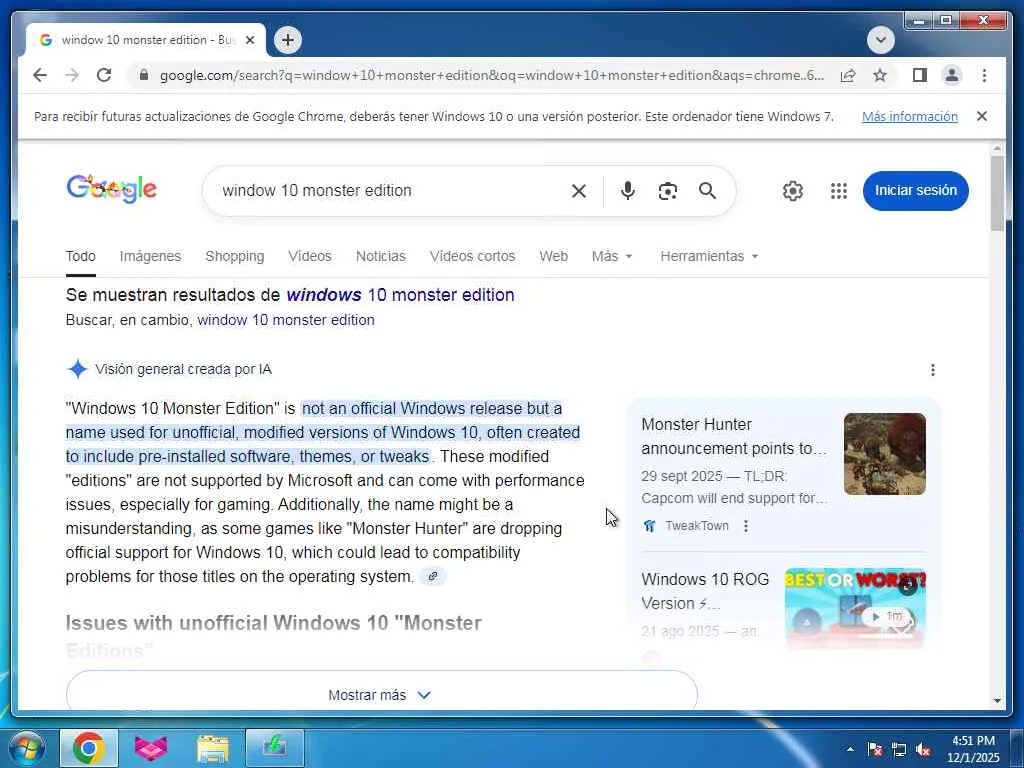Click the network tray icon
This screenshot has height=768, width=1024.
[x=899, y=749]
